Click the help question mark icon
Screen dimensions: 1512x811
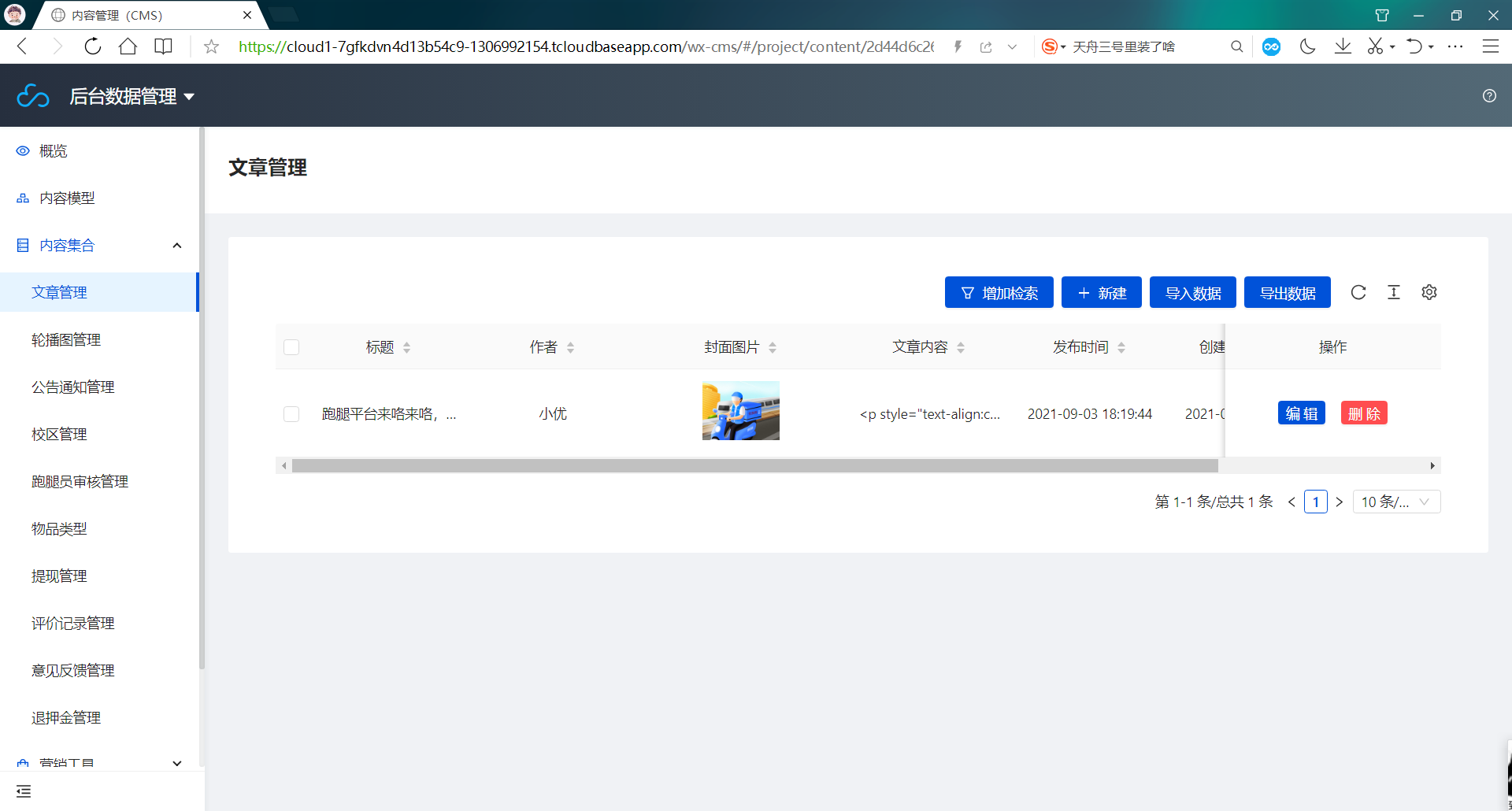tap(1488, 95)
